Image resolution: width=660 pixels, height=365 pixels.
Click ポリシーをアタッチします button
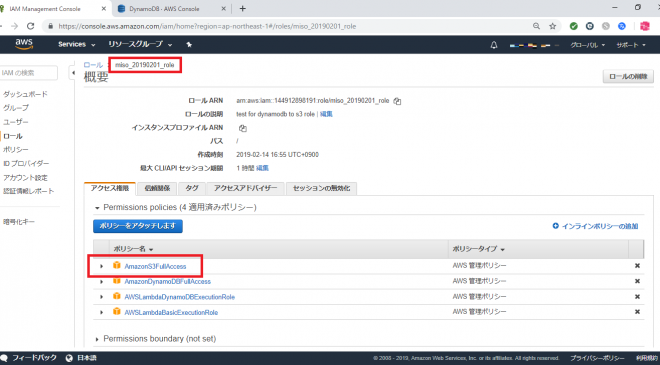point(138,226)
